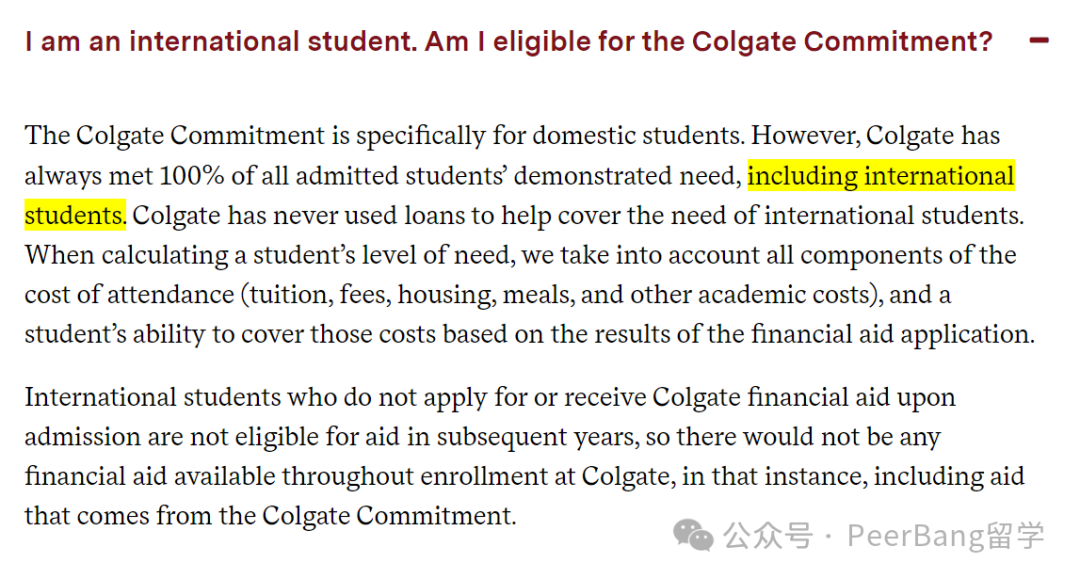Click the 'PeerBang留学' watermark text

pos(946,536)
